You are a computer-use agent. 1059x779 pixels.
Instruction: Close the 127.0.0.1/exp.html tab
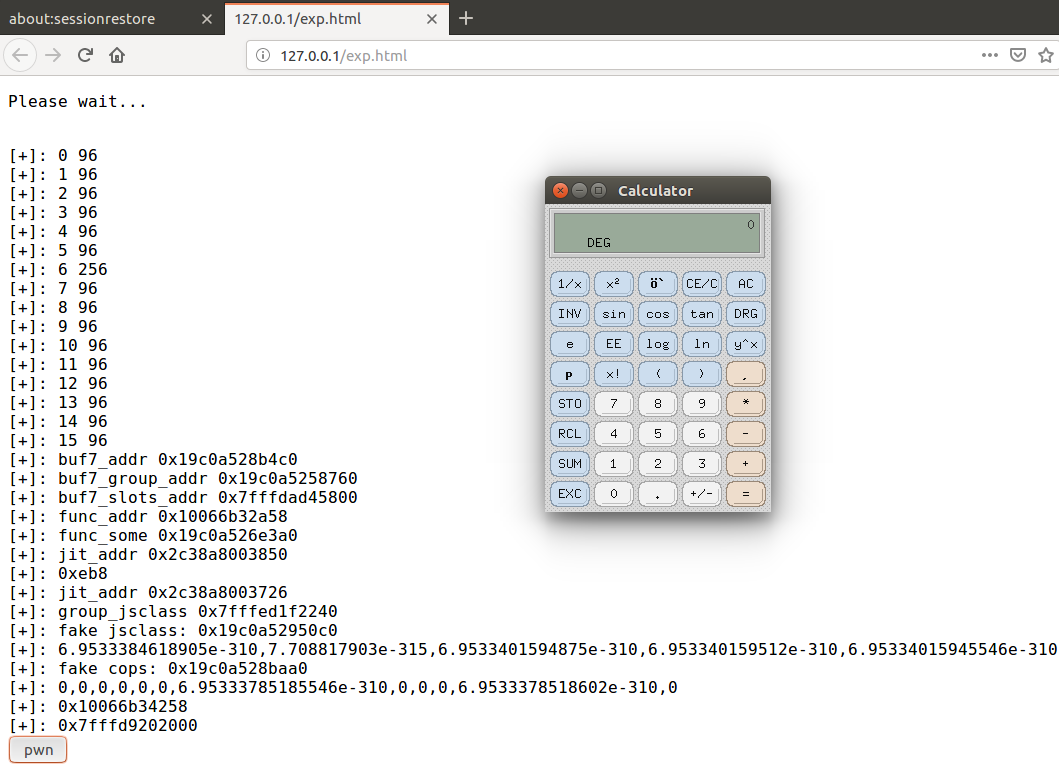[x=432, y=19]
